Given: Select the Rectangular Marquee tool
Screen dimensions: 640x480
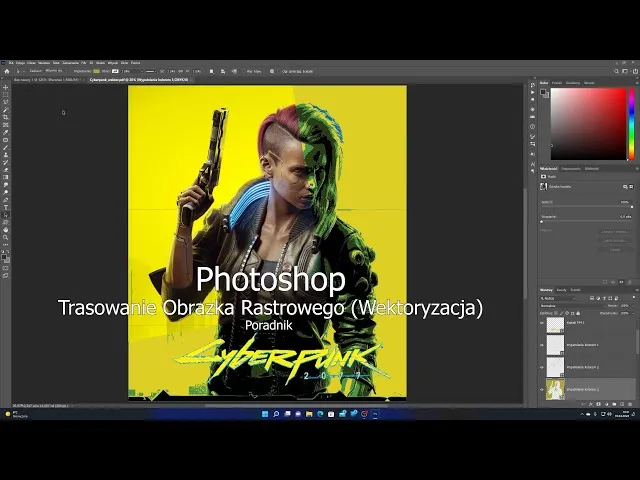Looking at the screenshot, I should (x=6, y=95).
